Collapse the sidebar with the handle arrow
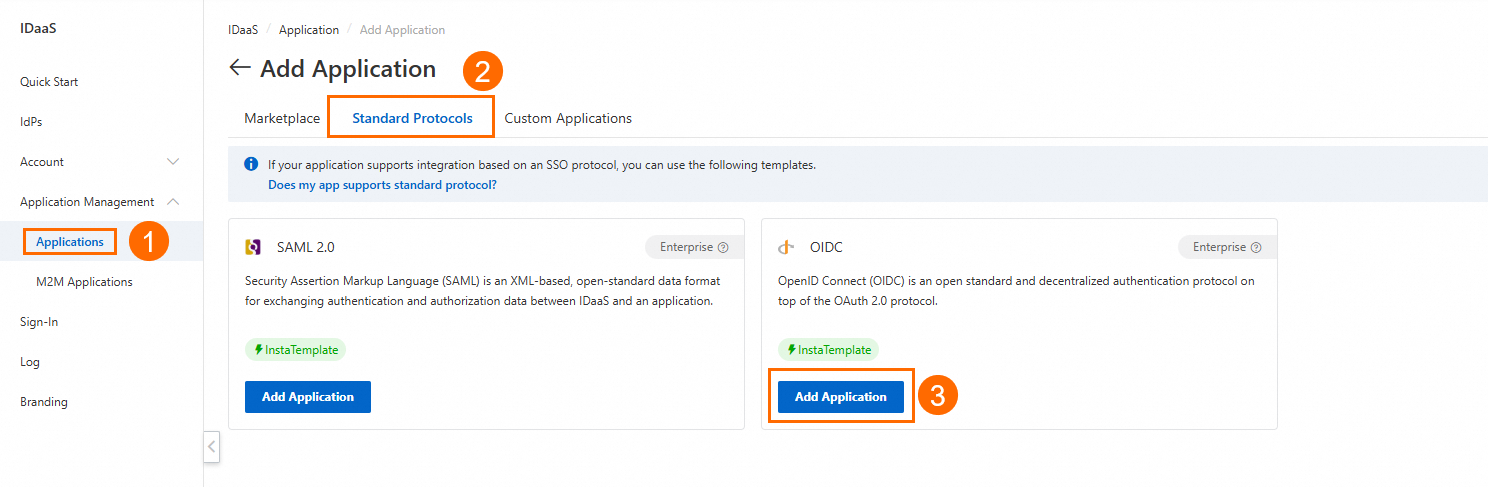The width and height of the screenshot is (1488, 487). tap(211, 446)
